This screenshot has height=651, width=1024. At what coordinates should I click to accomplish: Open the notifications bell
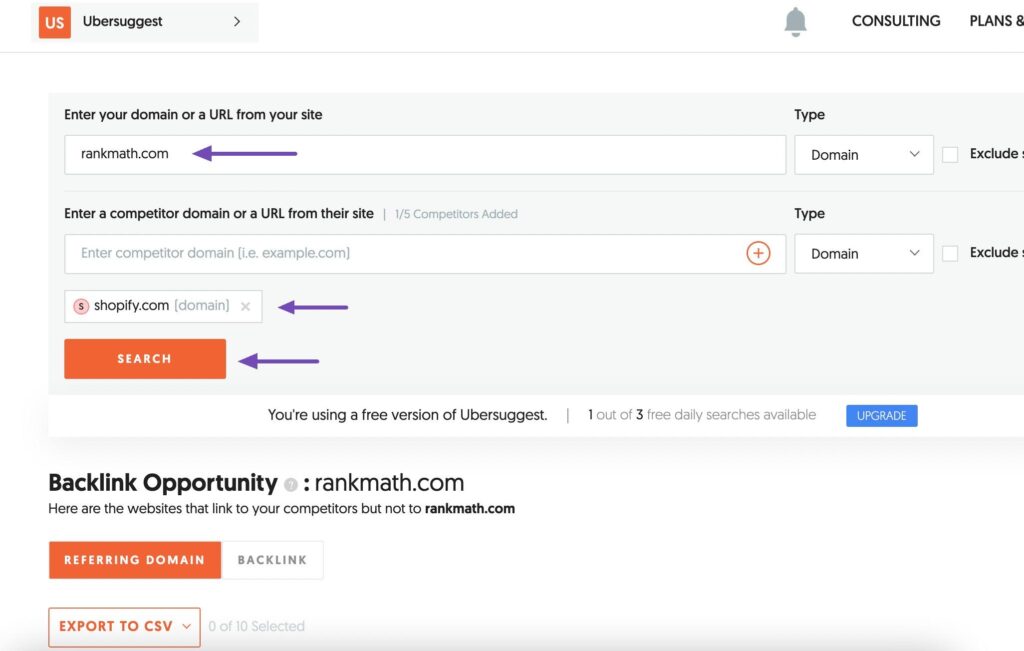[795, 22]
